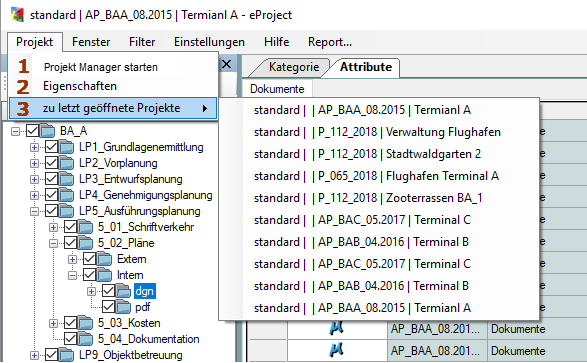Collapse the Intern node
The image size is (587, 363).
(73, 275)
